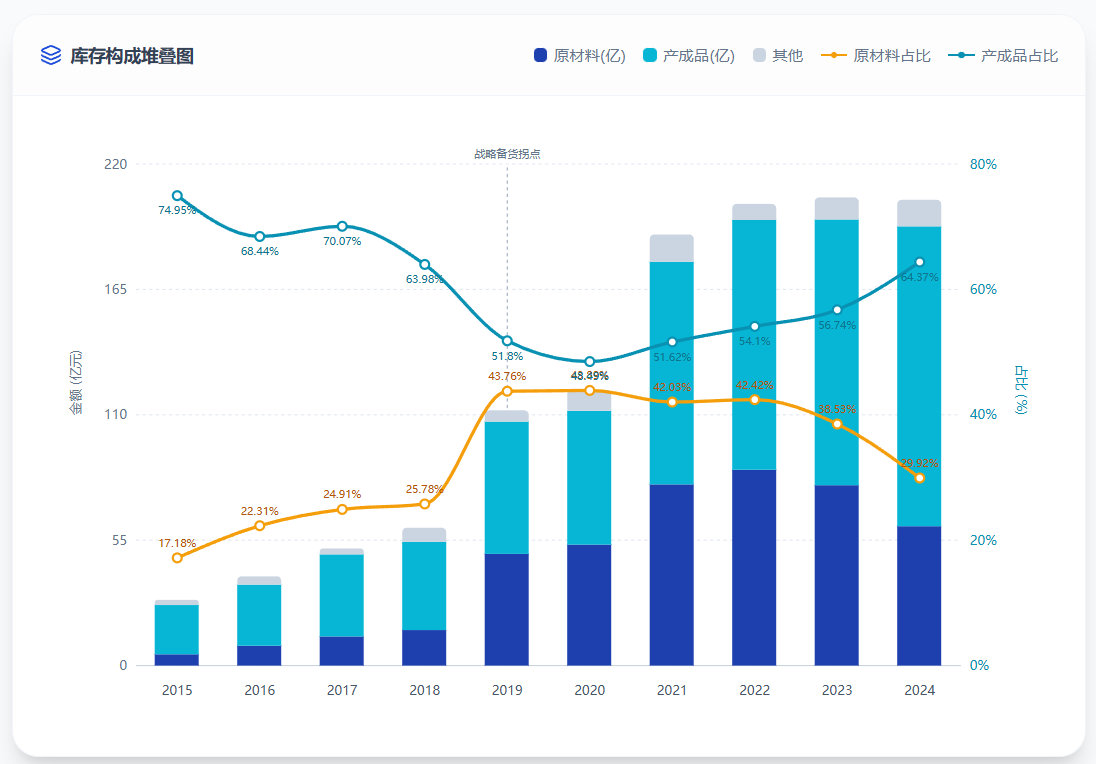Click the 2023 grey 其他 bar segment

[x=837, y=208]
